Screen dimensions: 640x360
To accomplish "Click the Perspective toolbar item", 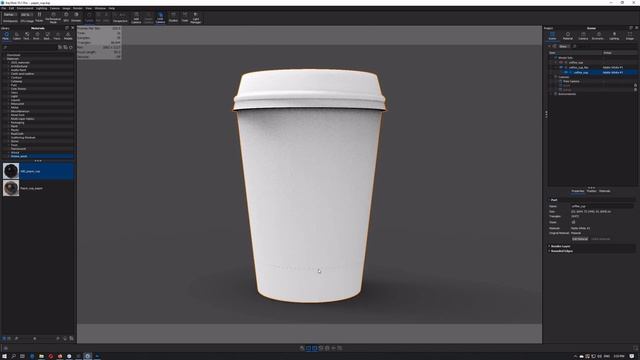I will point(120,17).
